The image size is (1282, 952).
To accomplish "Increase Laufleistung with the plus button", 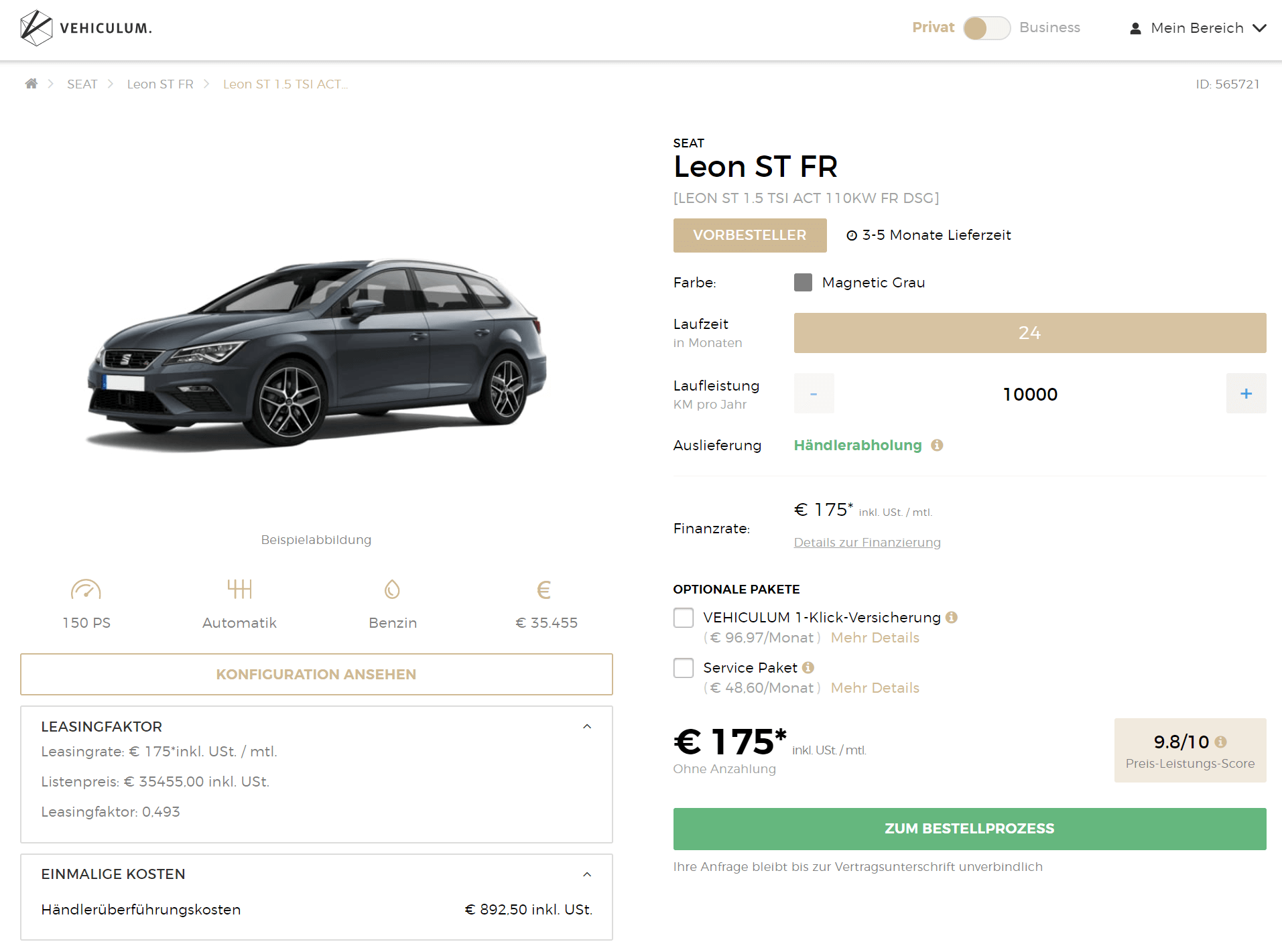I will pos(1246,394).
